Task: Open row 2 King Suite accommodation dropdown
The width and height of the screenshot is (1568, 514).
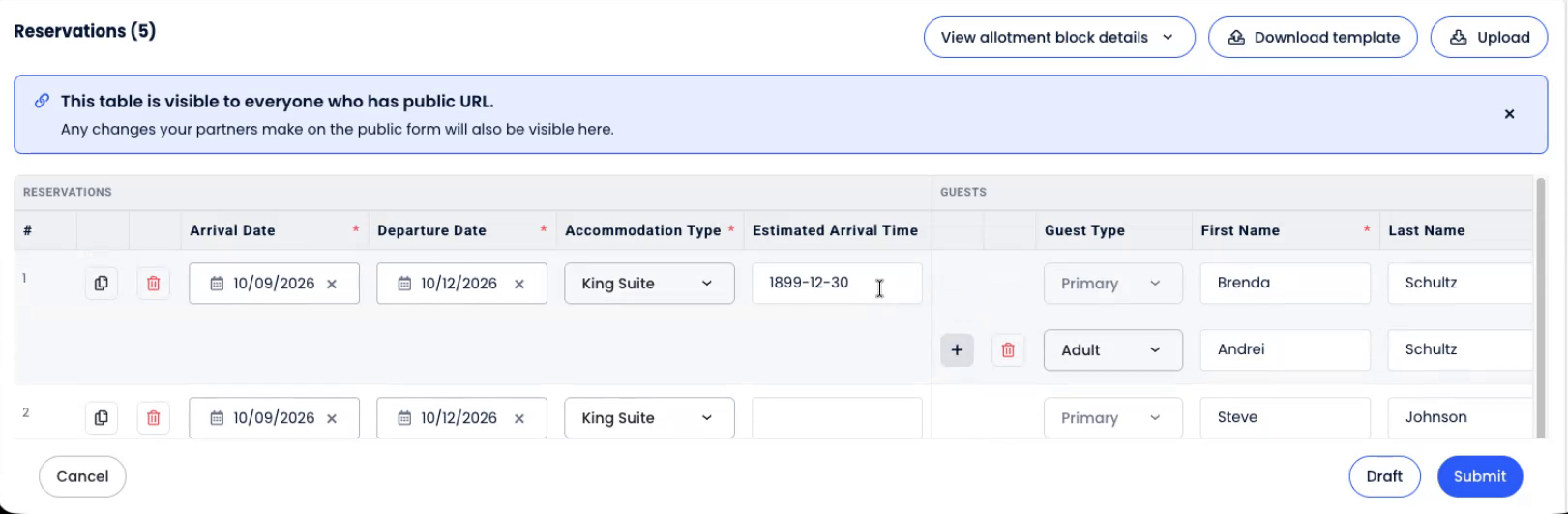Action: click(x=648, y=418)
